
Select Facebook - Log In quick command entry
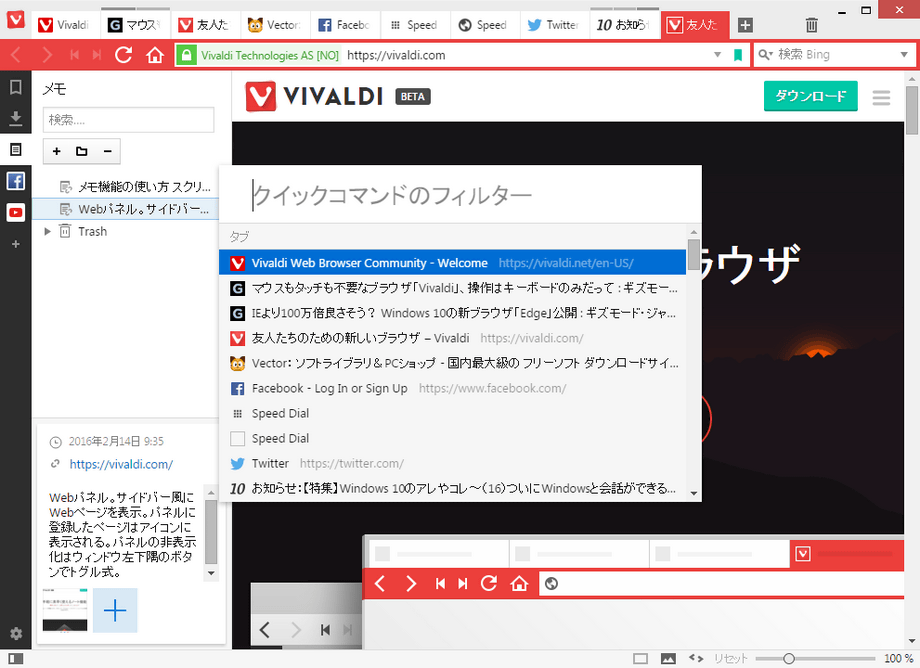(x=452, y=388)
